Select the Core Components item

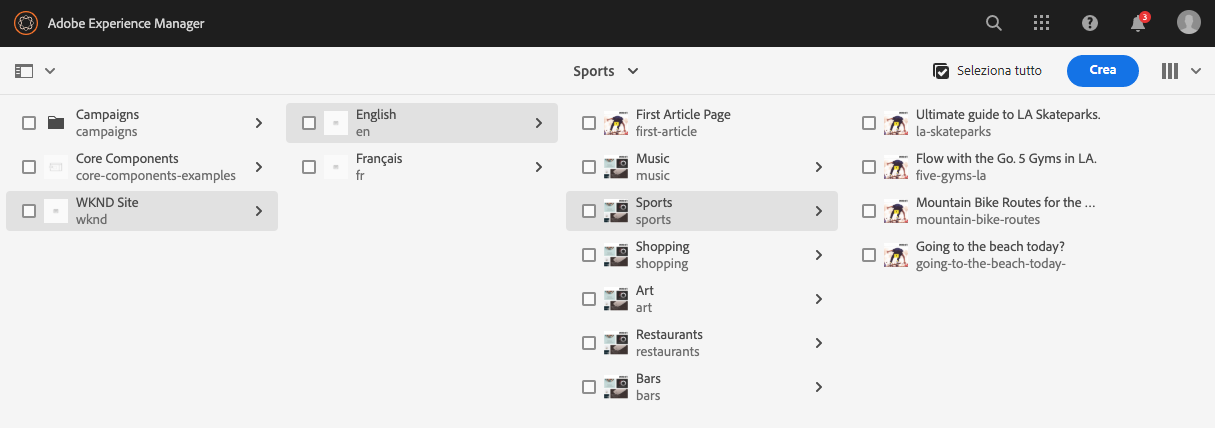coord(127,166)
